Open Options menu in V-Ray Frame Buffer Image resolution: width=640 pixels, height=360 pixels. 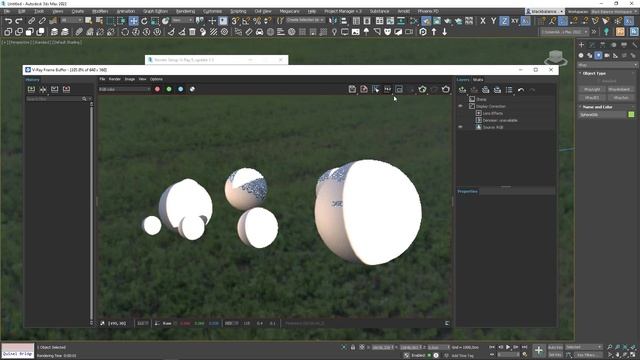click(x=156, y=79)
